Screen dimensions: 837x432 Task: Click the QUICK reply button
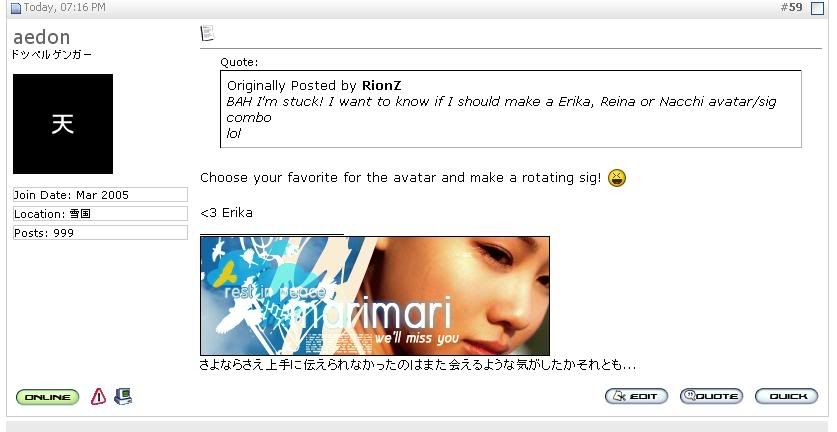pyautogui.click(x=786, y=396)
